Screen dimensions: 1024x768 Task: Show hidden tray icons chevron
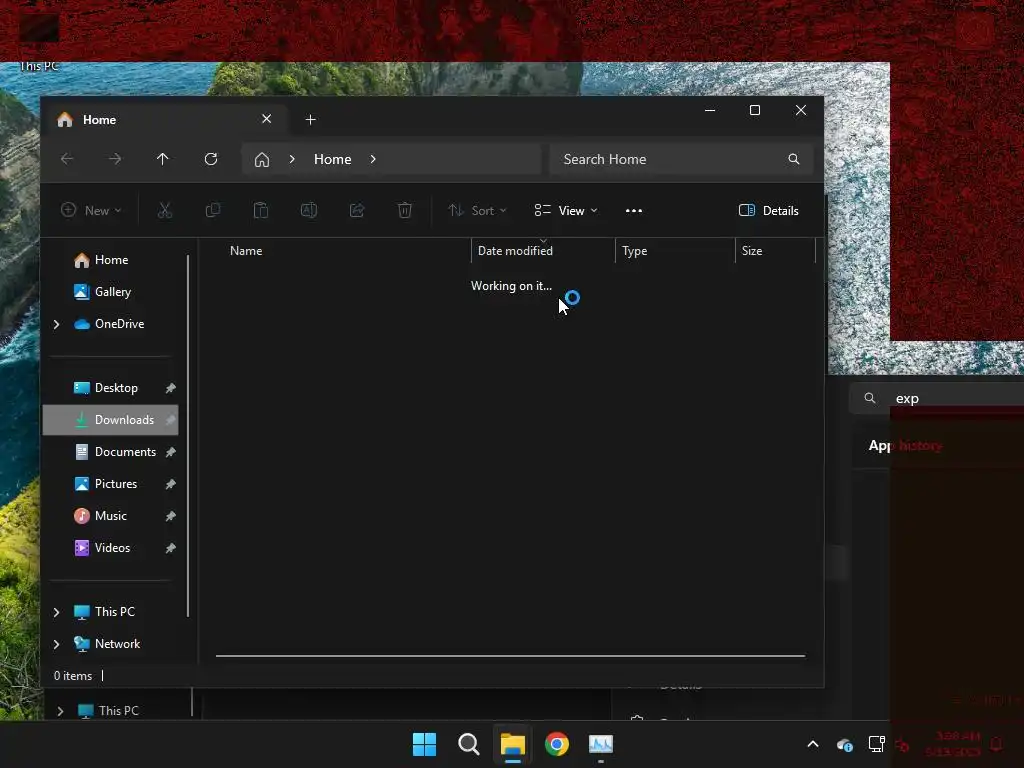(x=813, y=744)
